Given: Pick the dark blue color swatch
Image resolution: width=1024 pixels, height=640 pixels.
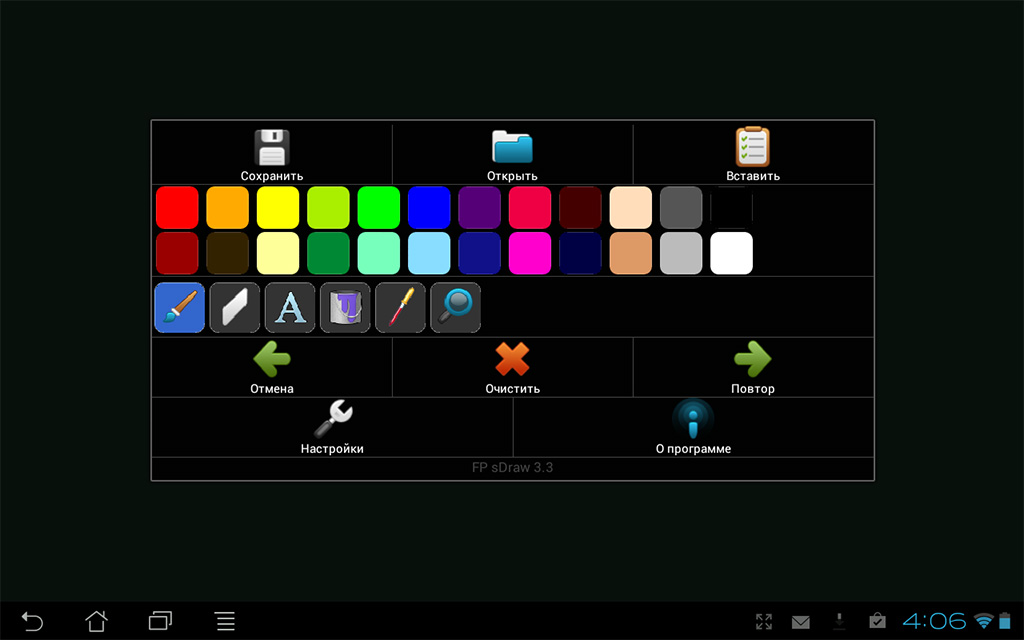Looking at the screenshot, I should 479,253.
